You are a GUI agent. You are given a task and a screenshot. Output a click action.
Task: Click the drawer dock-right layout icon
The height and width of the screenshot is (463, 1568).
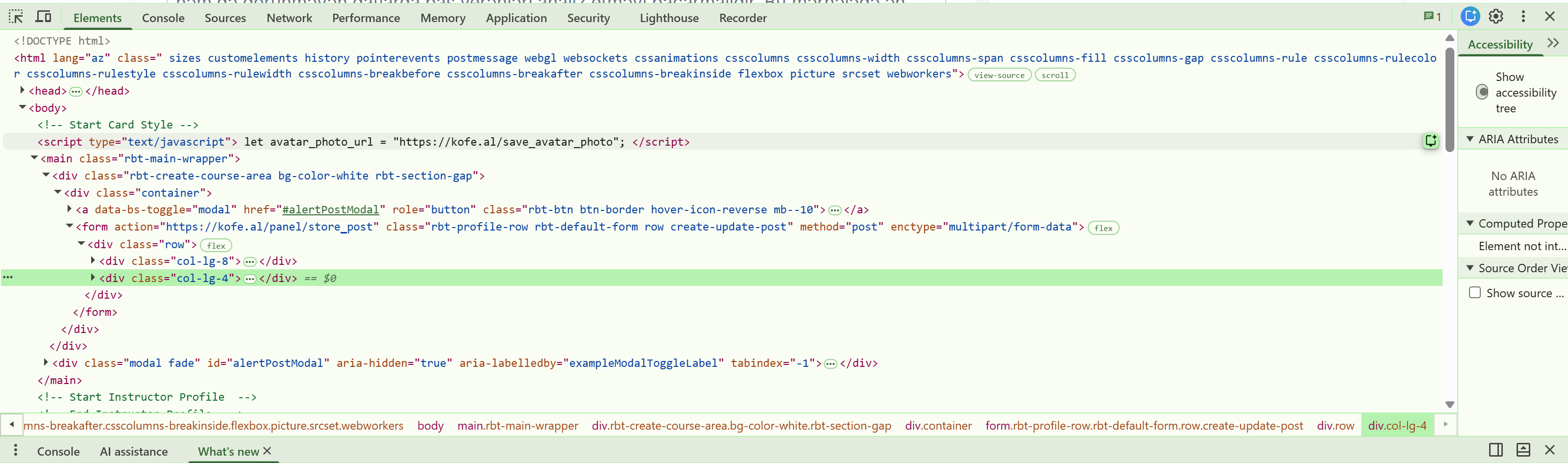(1495, 450)
